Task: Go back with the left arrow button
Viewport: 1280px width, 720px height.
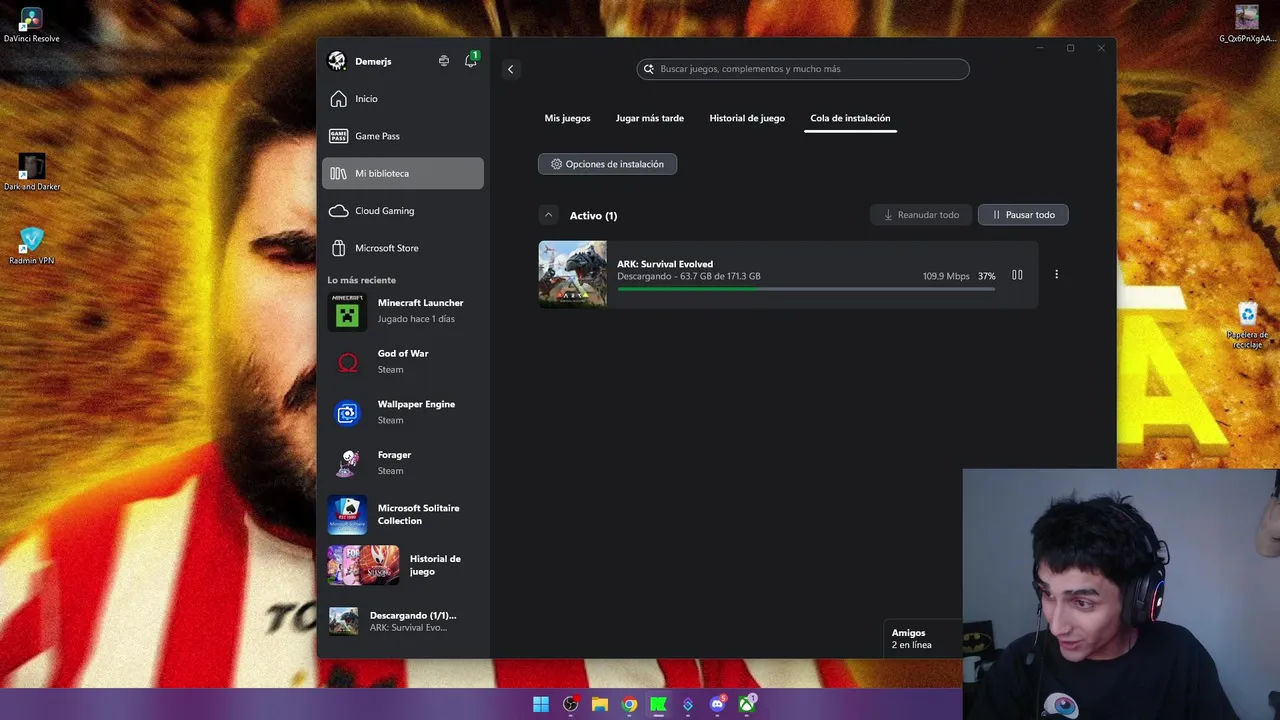Action: [x=511, y=69]
